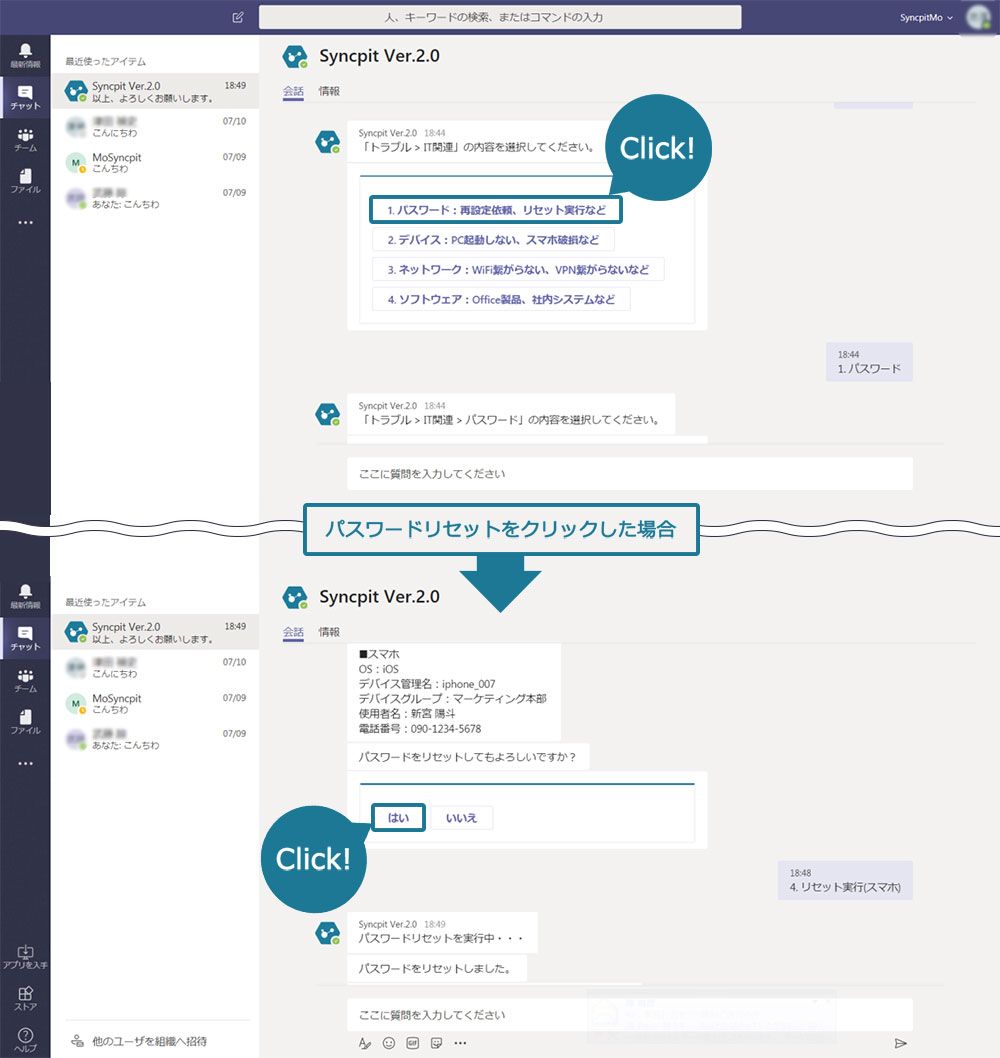The height and width of the screenshot is (1058, 1000).
Task: Choose option 1. パスワード：再設定依頼
Action: [495, 210]
